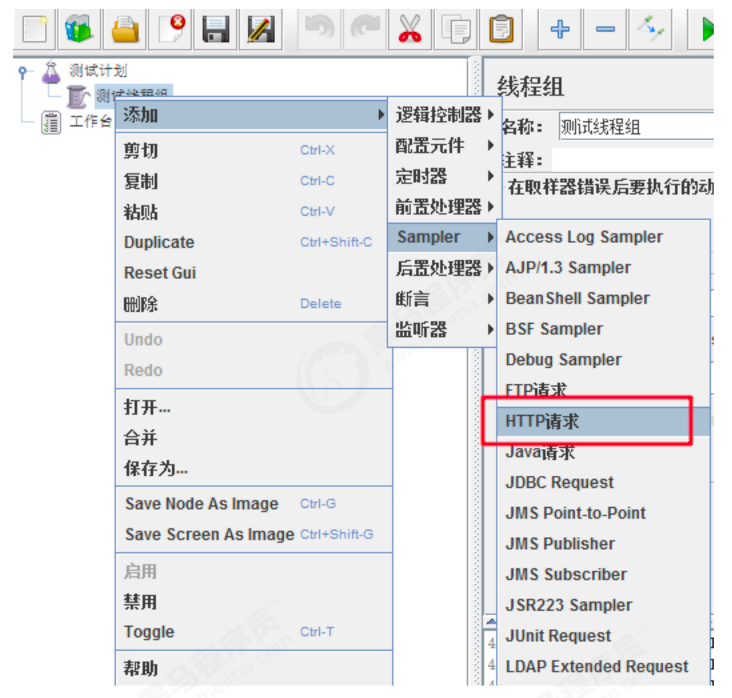The image size is (732, 698).
Task: Expand the 监听器 submenu
Action: tap(421, 329)
